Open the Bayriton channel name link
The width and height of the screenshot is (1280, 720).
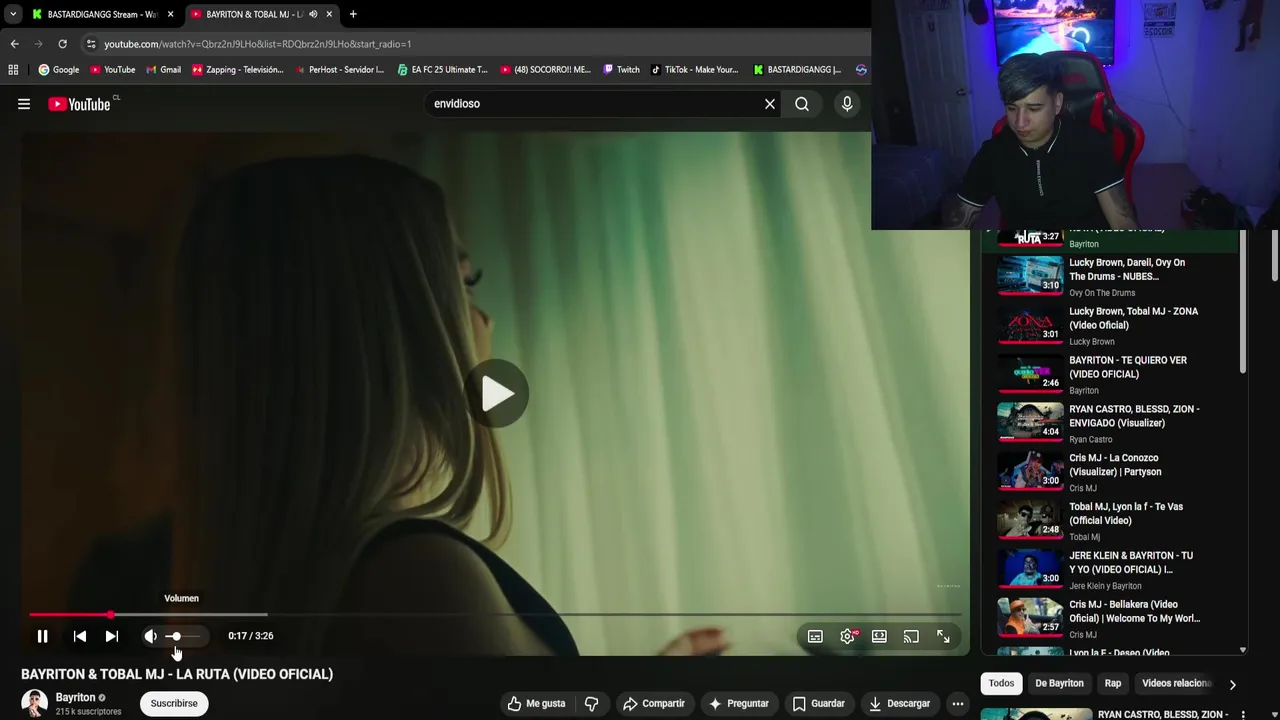pos(76,697)
